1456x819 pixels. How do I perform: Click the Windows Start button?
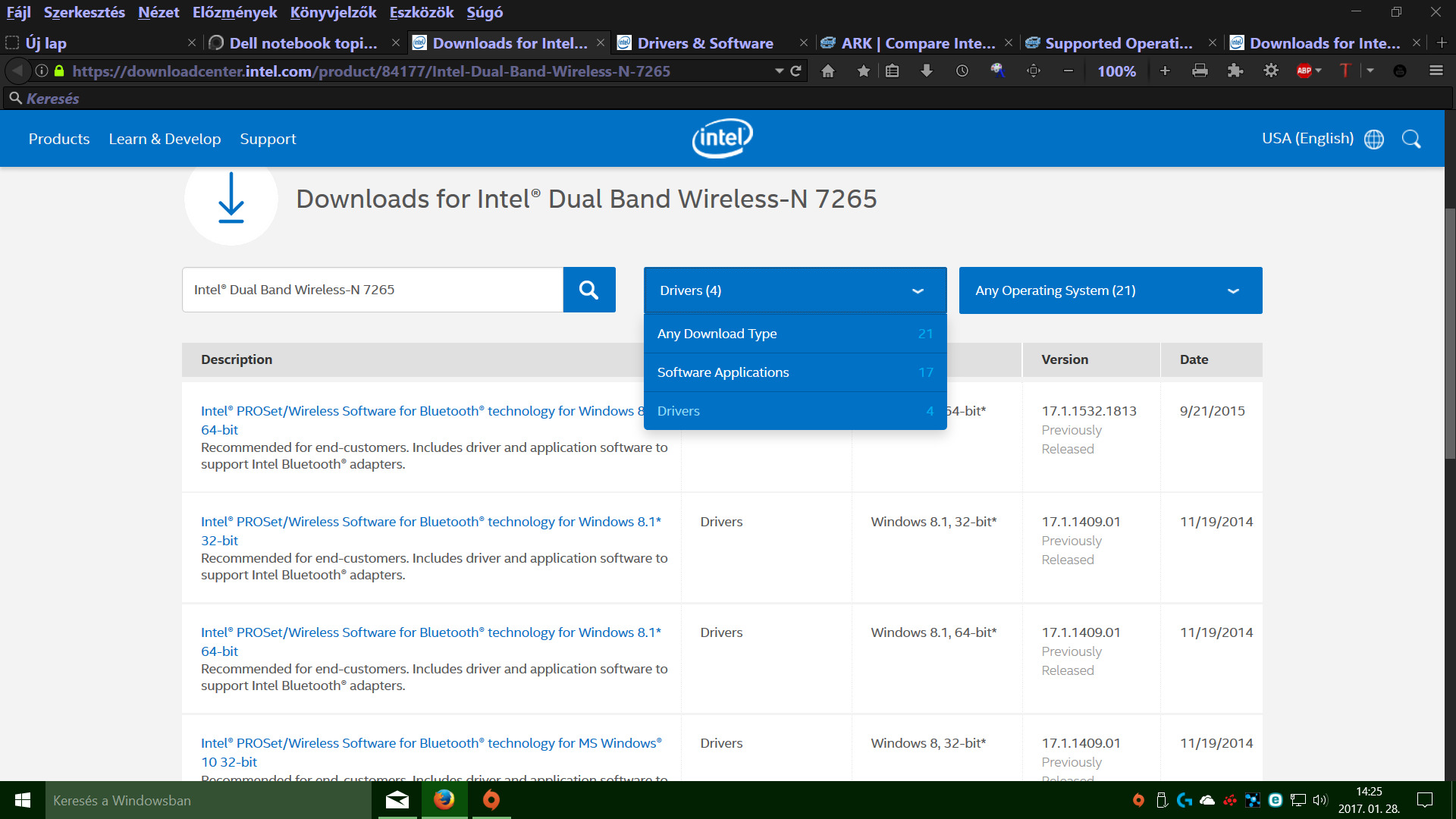pyautogui.click(x=23, y=800)
